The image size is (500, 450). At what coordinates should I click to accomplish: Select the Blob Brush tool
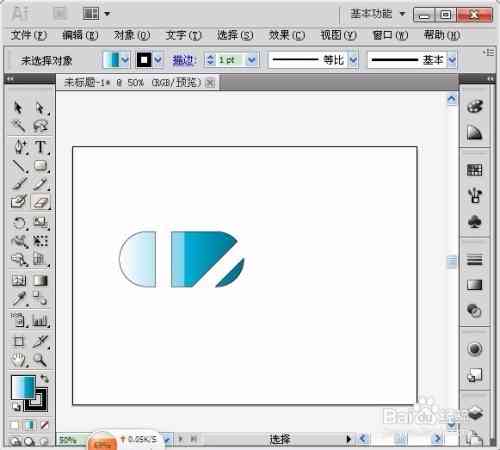tap(19, 202)
